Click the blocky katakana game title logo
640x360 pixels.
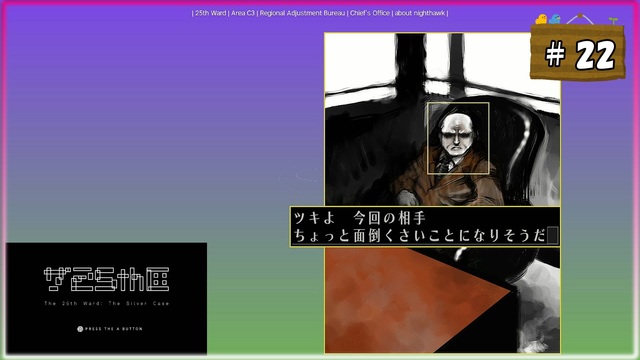coord(107,279)
